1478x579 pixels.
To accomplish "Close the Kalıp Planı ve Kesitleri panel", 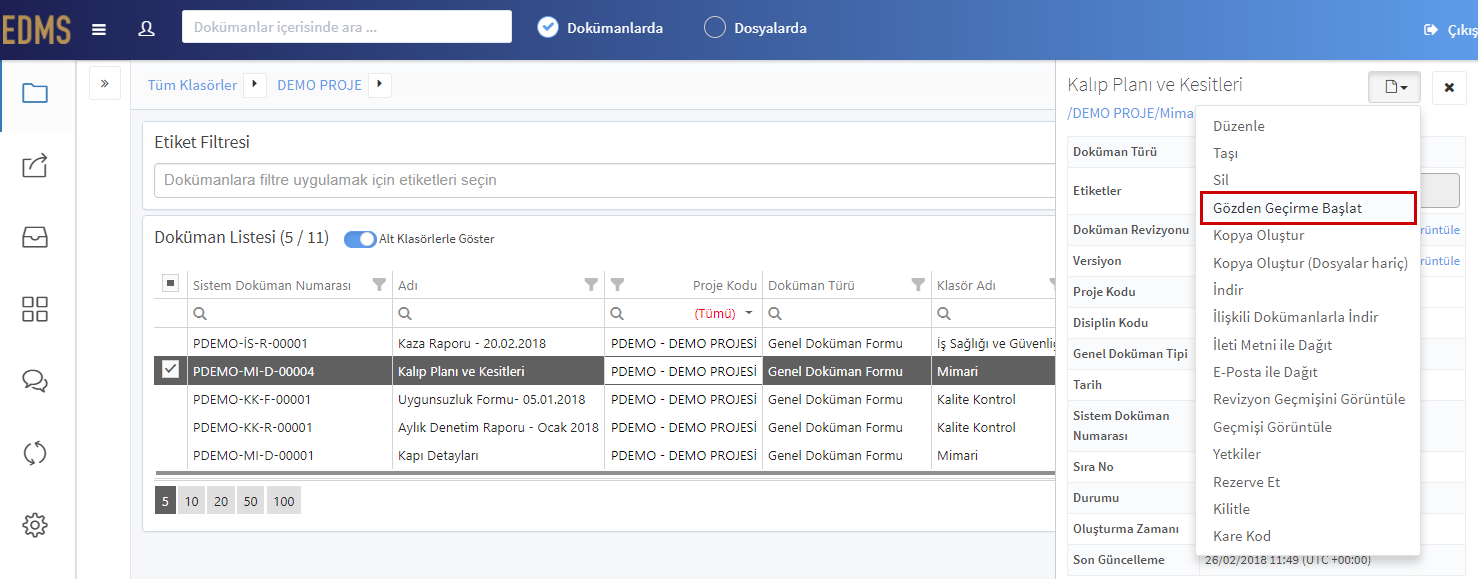I will 1449,88.
